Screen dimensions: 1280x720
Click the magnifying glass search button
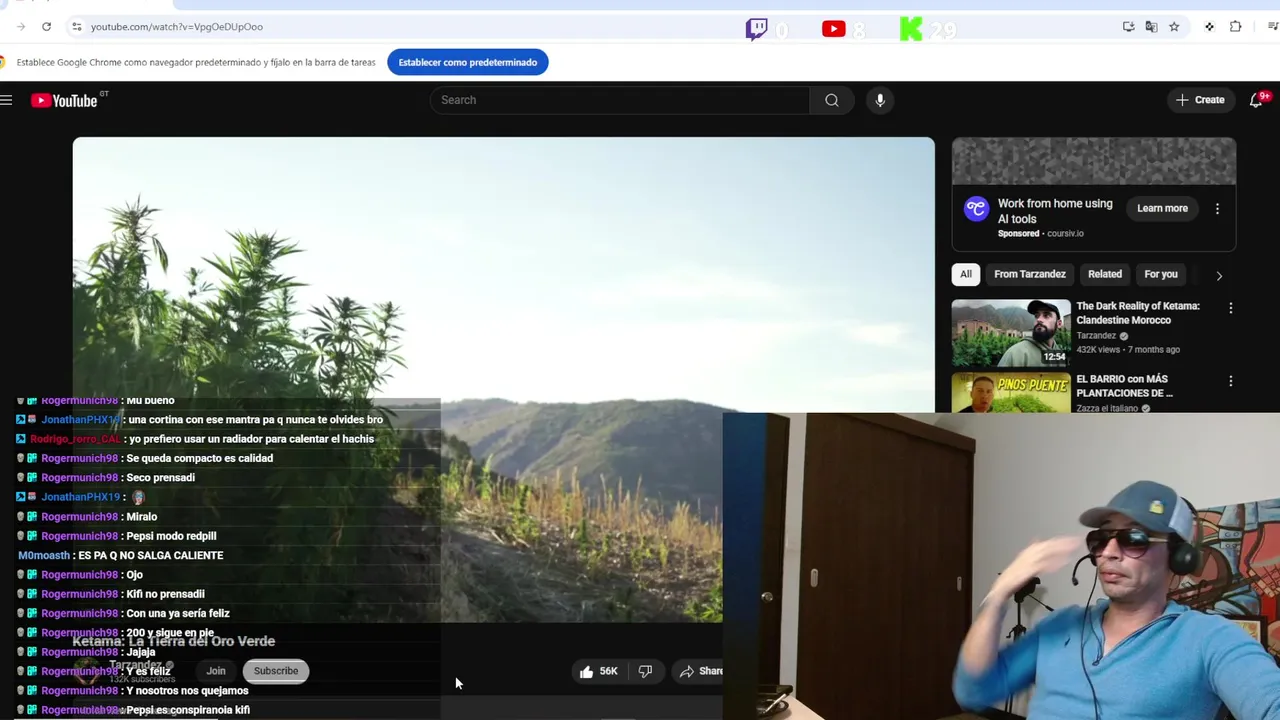(832, 100)
